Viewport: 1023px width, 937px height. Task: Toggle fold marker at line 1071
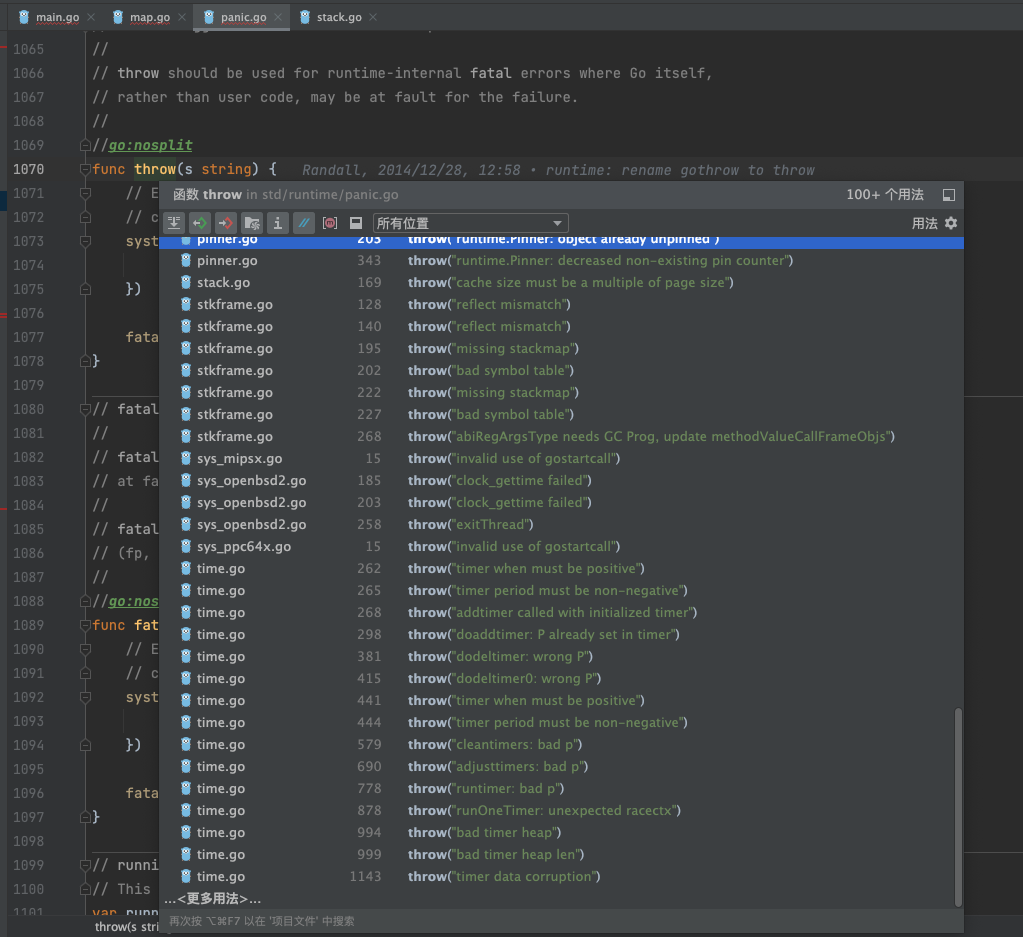coord(85,193)
